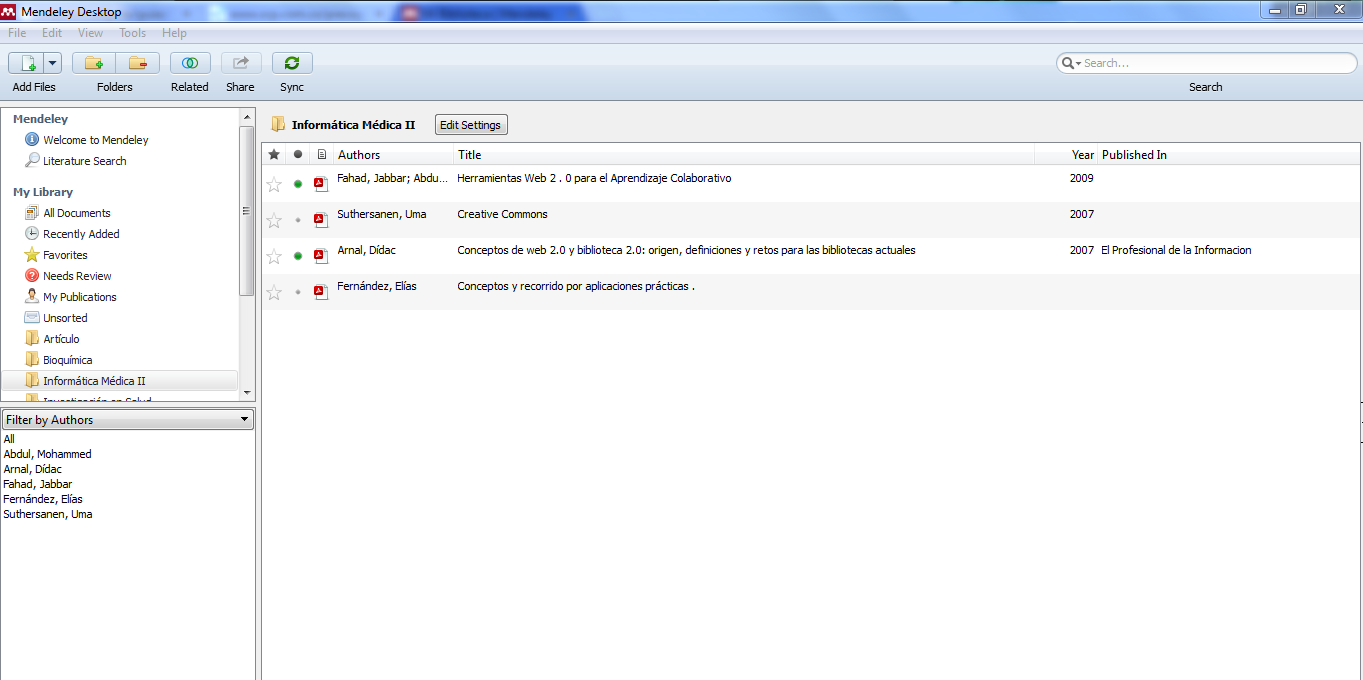Filter by author Fahad, Jabbar

coord(37,484)
